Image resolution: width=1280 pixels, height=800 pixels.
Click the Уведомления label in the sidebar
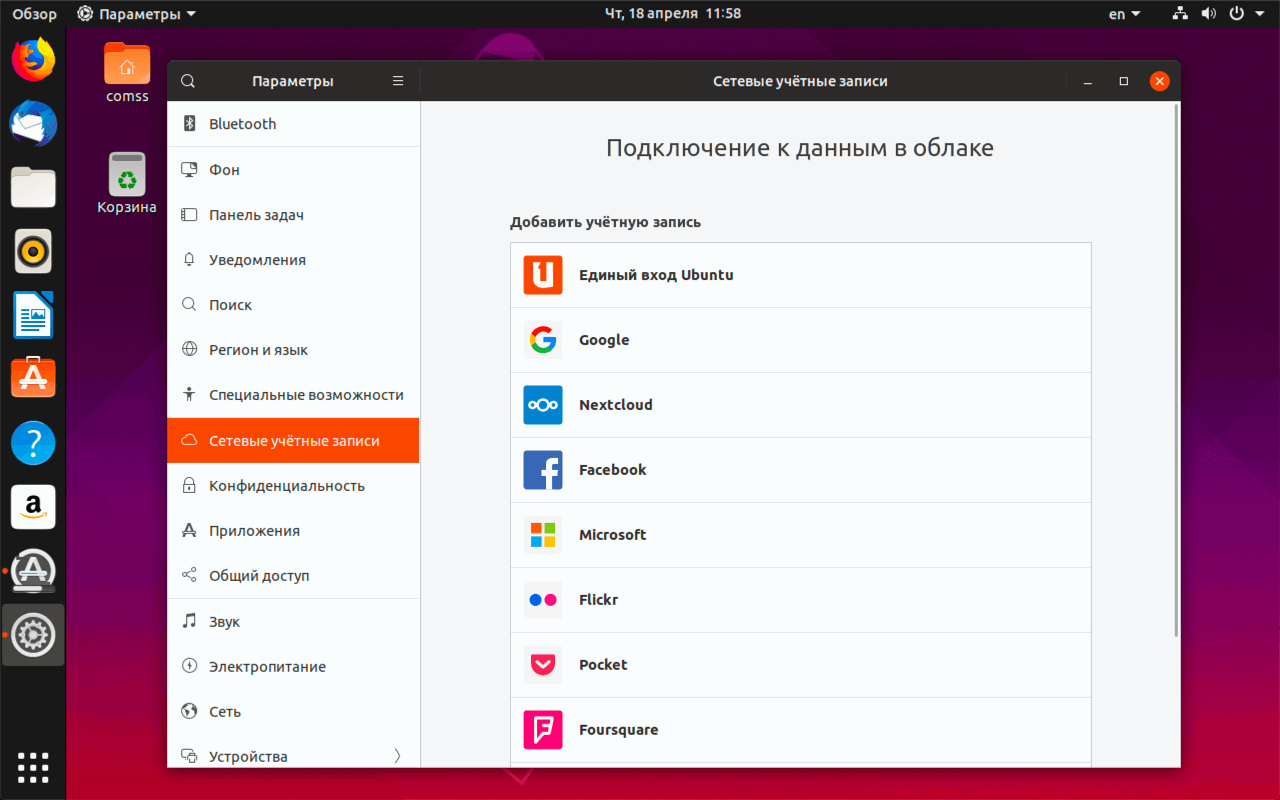point(257,260)
